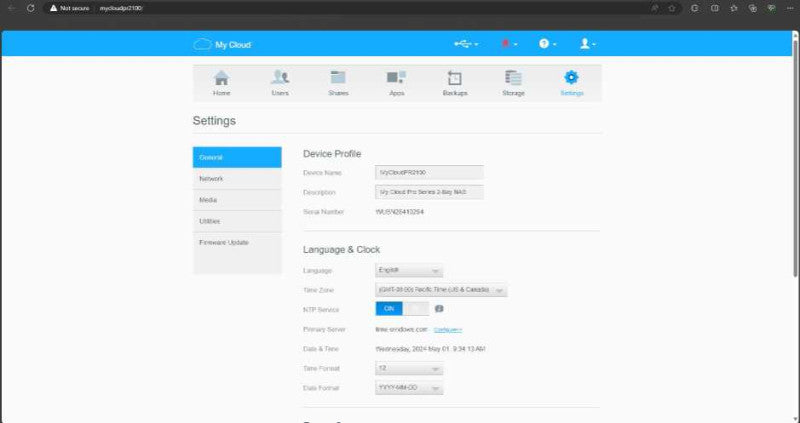800x423 pixels.
Task: Click the Not secure warning icon
Action: pyautogui.click(x=54, y=8)
